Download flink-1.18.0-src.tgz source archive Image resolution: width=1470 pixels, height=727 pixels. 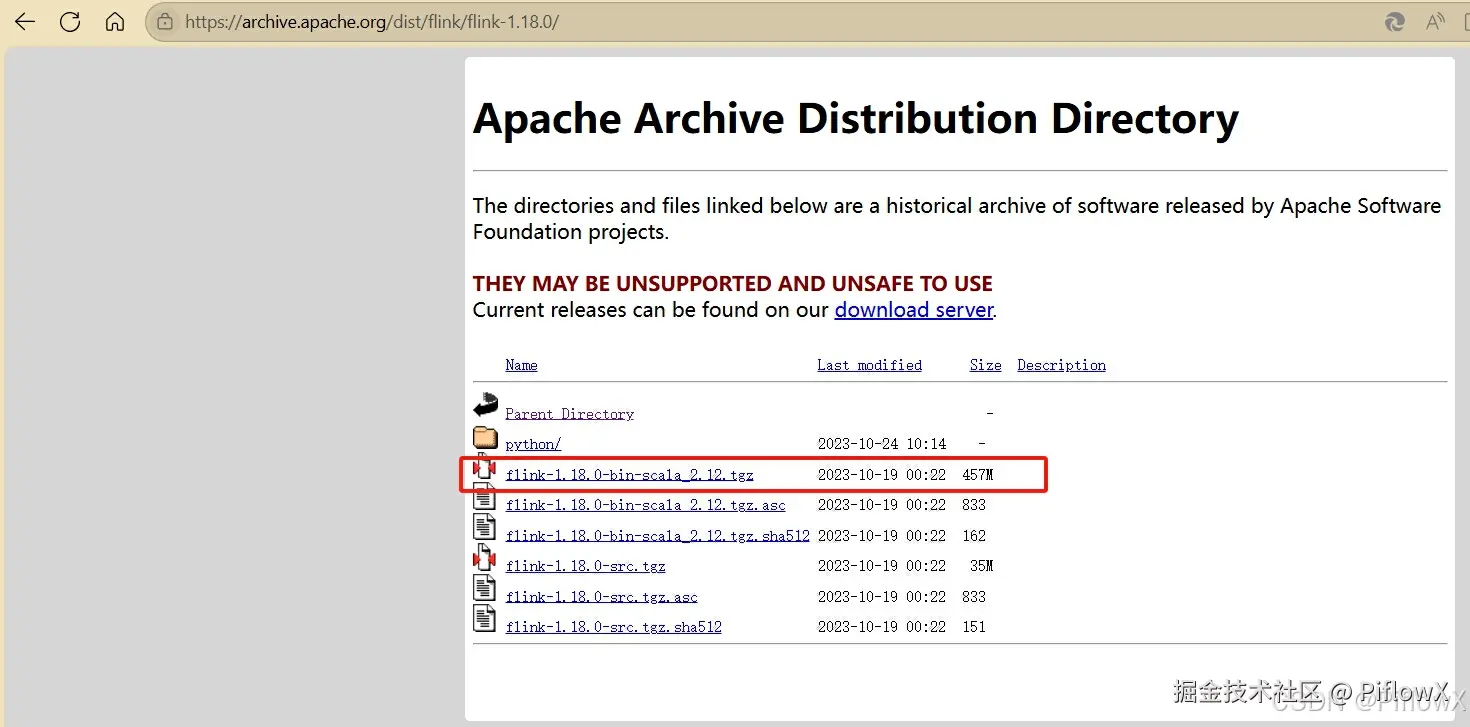[585, 566]
